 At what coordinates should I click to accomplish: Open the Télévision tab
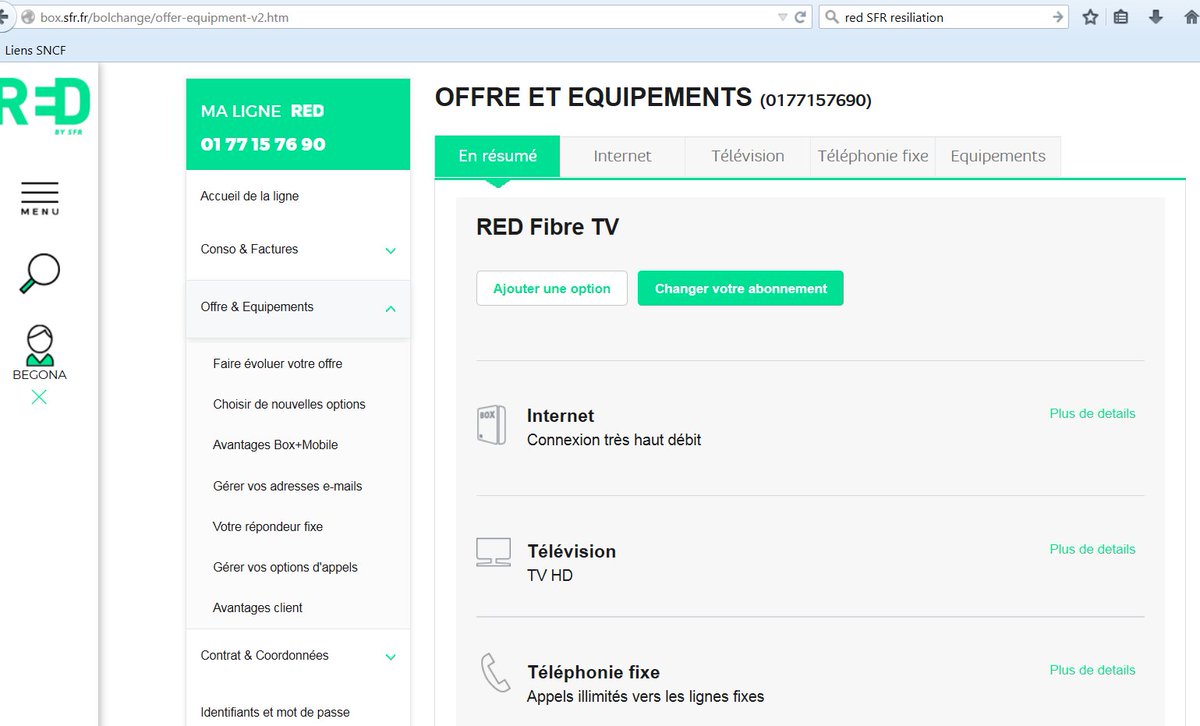pos(748,156)
